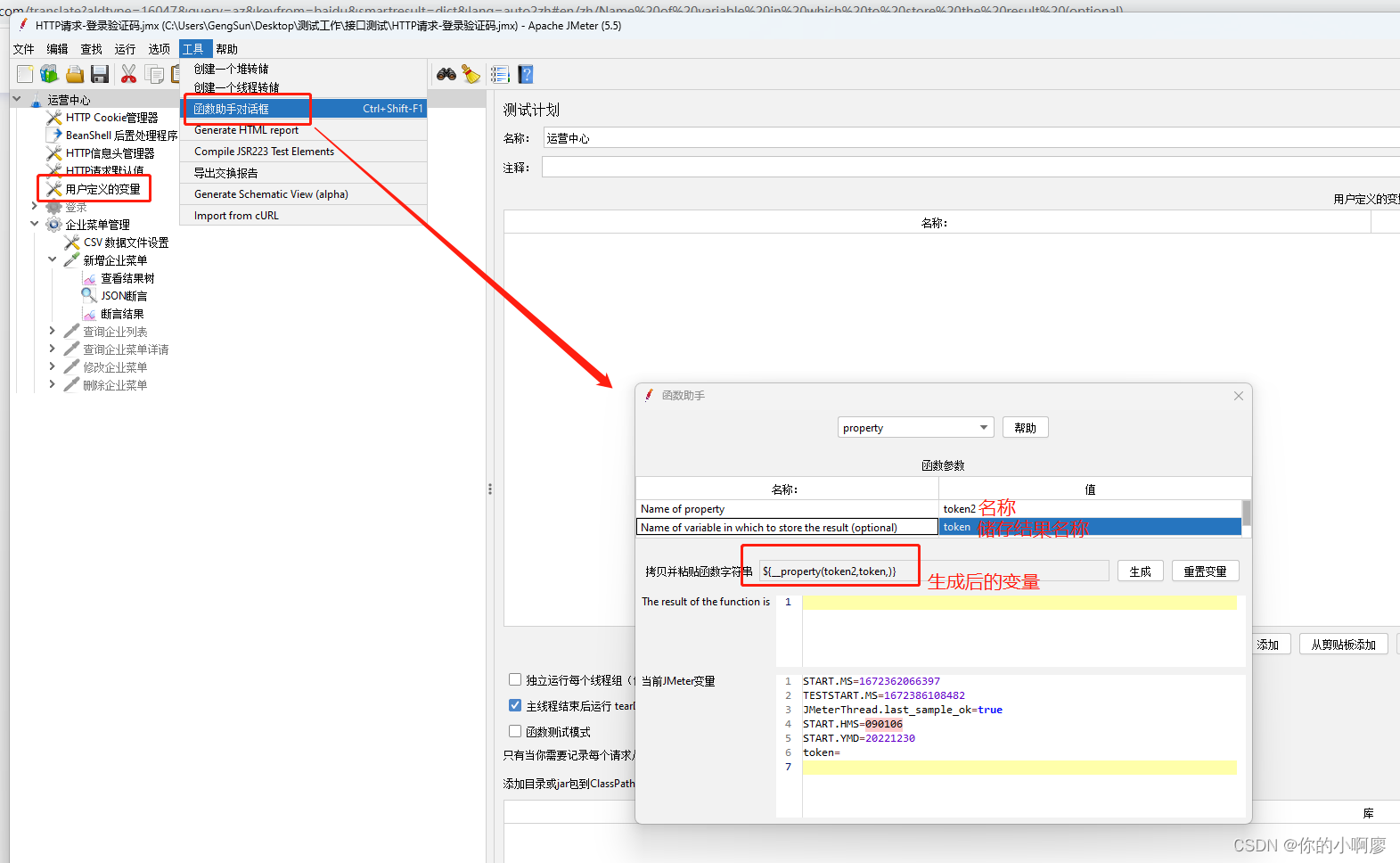The image size is (1400, 863).
Task: Choose Compile JSR223 Test Elements entry
Action: click(x=304, y=152)
